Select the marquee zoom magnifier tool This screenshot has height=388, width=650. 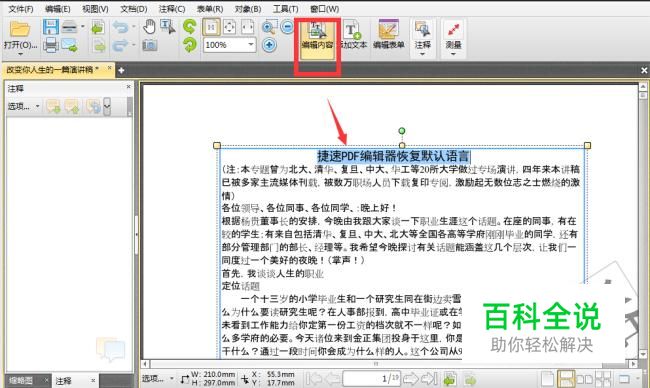click(269, 27)
